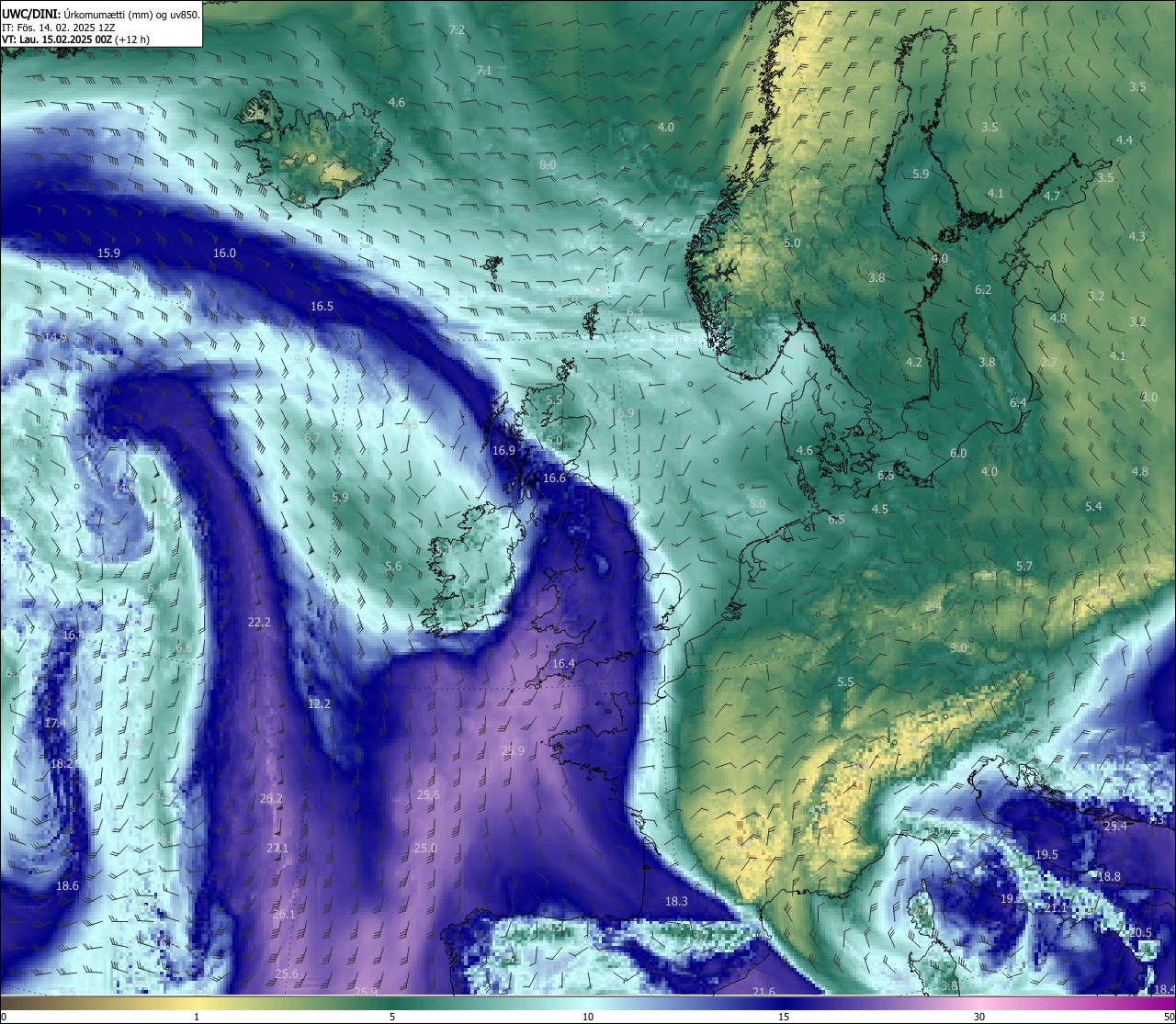Click the 22.2 value over the Atlantic
Viewport: 1176px width, 1024px height.
tap(259, 622)
